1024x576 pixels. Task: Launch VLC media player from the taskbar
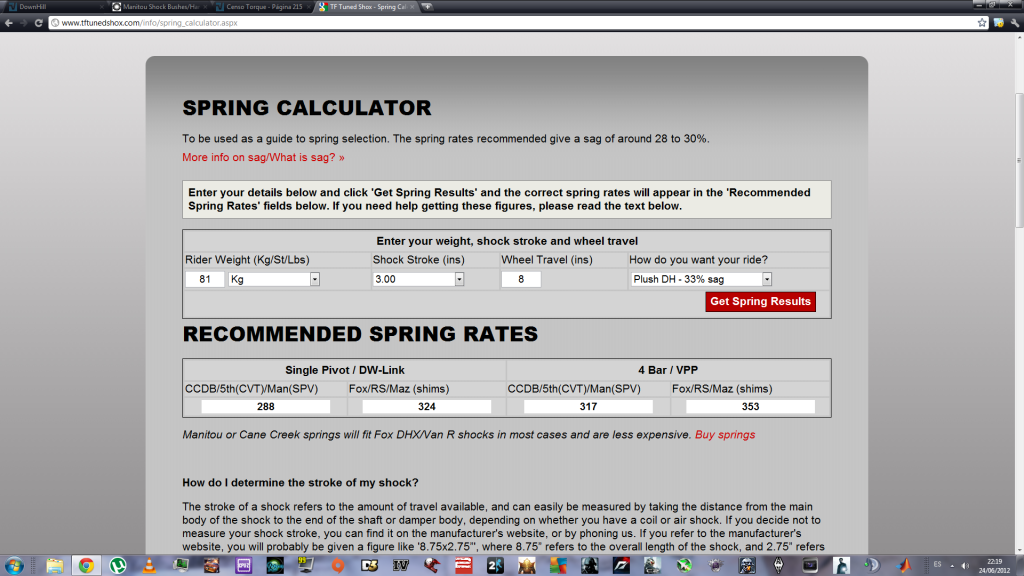[149, 566]
